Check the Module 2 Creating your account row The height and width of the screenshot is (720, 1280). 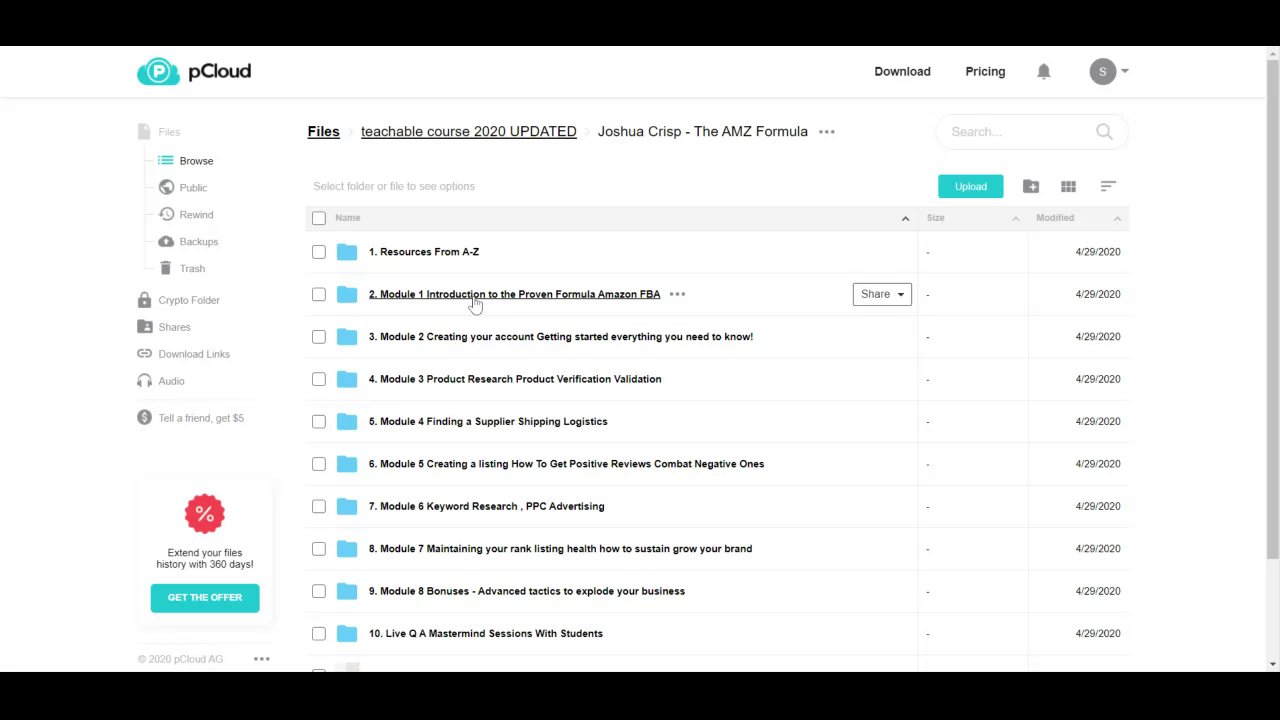(319, 337)
